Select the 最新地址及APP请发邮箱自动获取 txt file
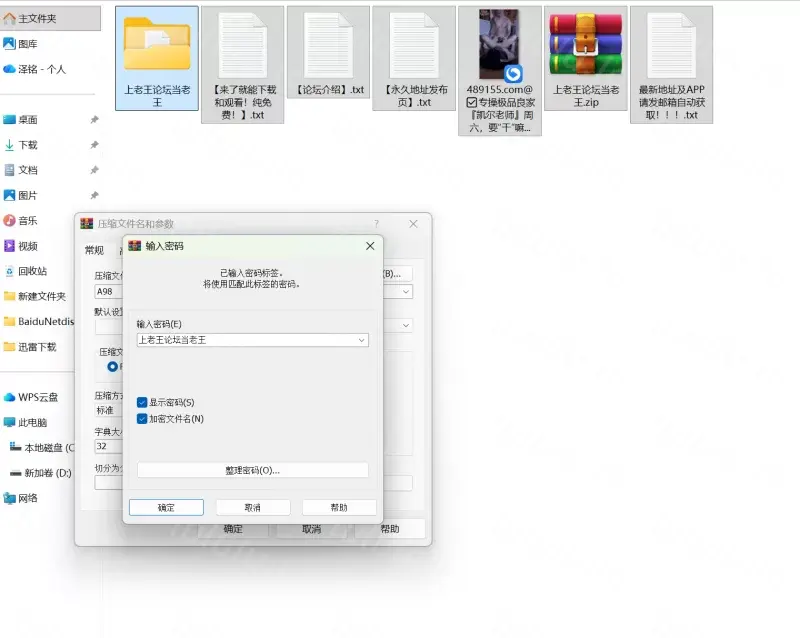Screen dimensions: 800x638 671,65
